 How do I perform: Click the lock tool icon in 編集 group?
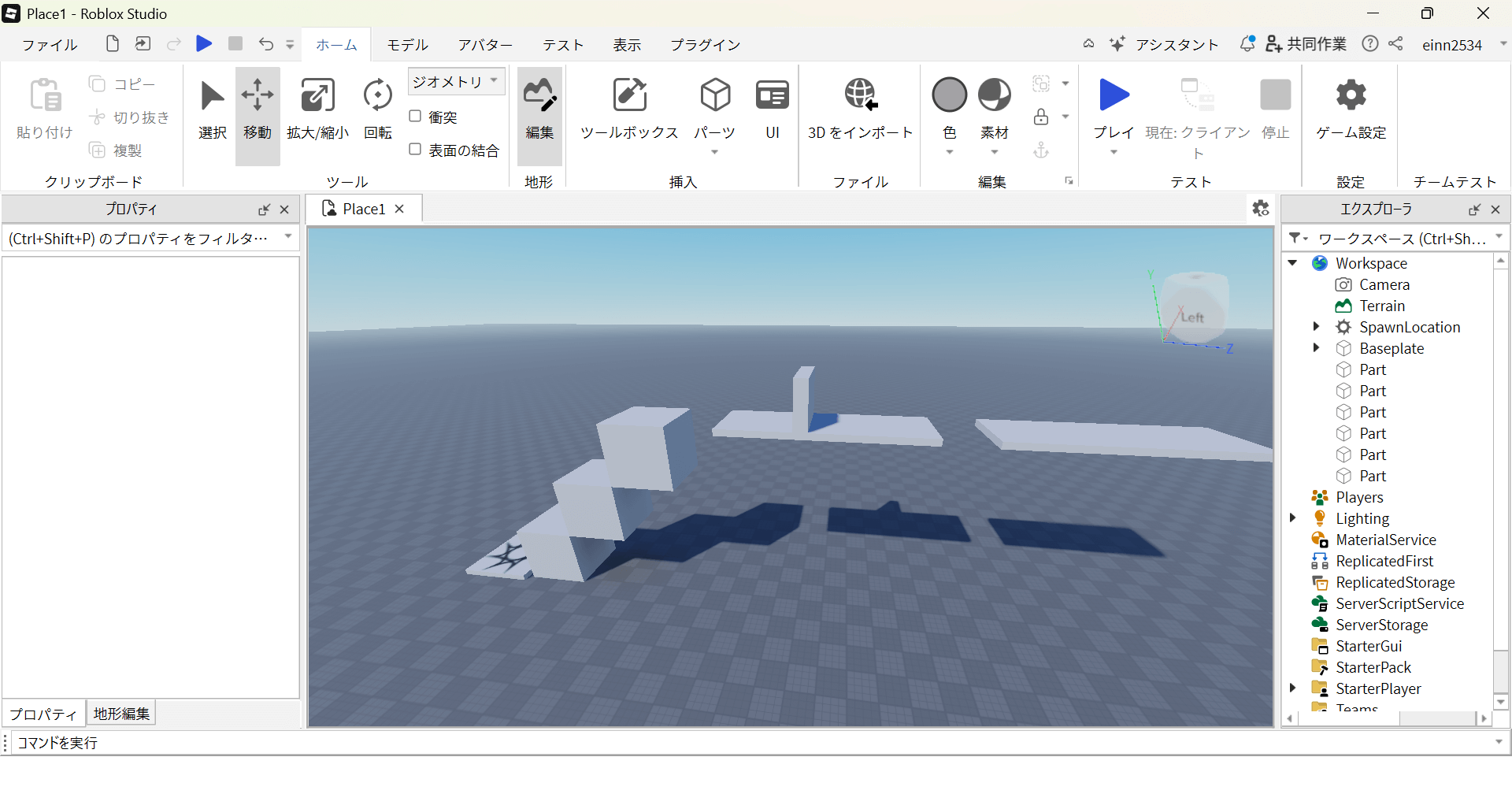(1041, 117)
